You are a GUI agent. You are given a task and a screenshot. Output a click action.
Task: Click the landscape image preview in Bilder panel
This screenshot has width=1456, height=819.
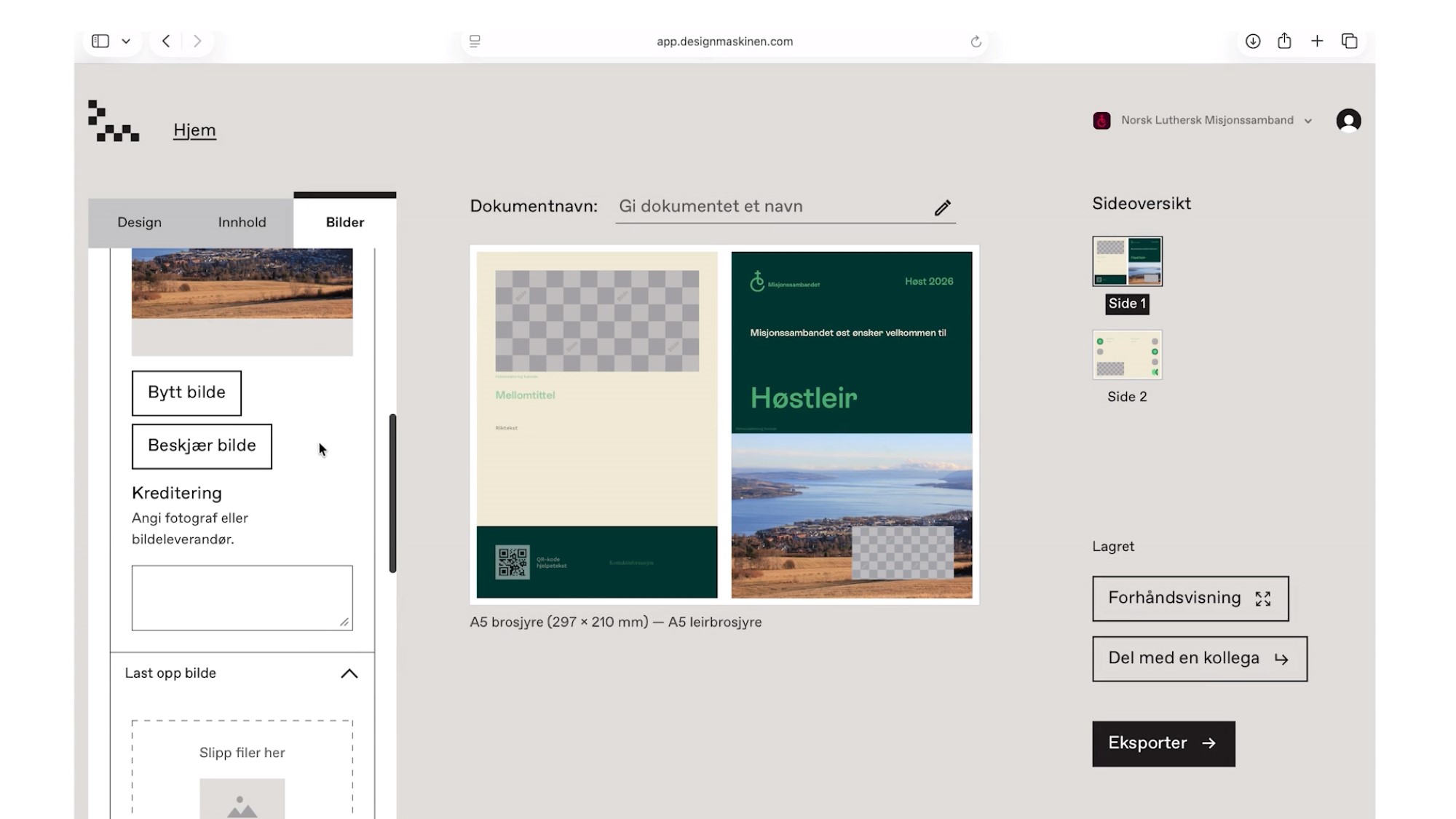242,284
